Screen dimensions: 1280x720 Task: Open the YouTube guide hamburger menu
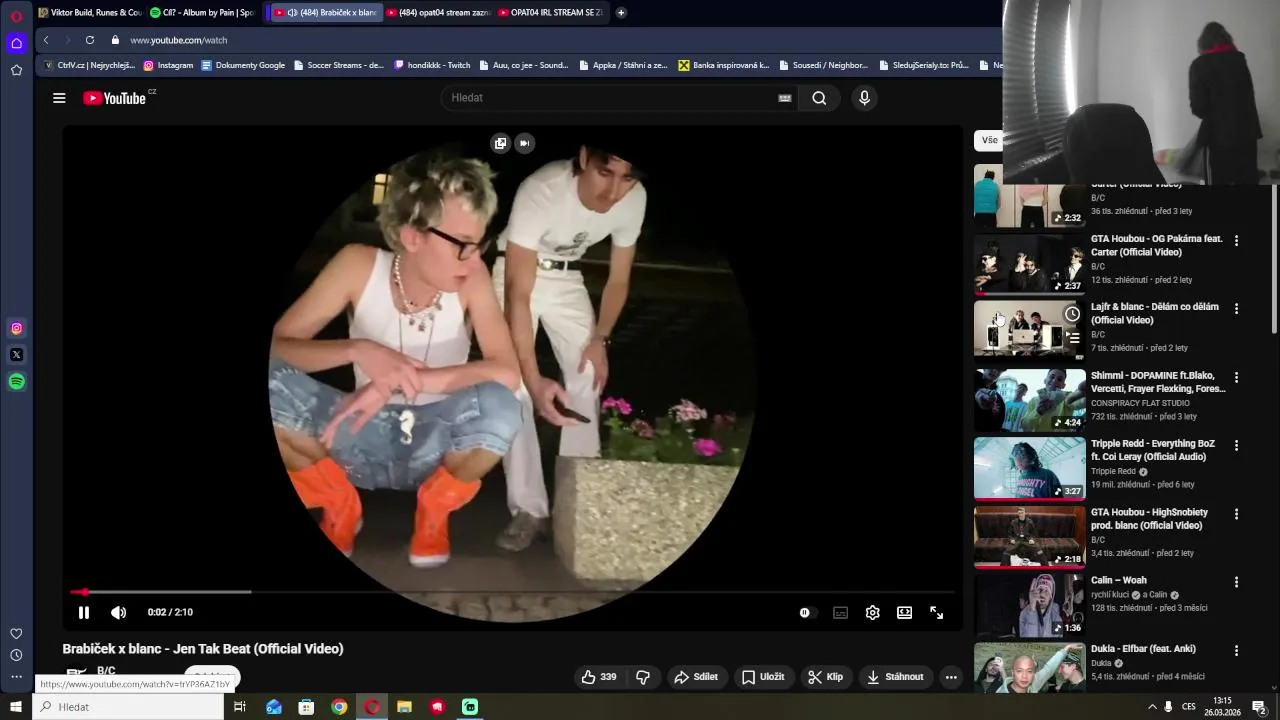(x=59, y=98)
